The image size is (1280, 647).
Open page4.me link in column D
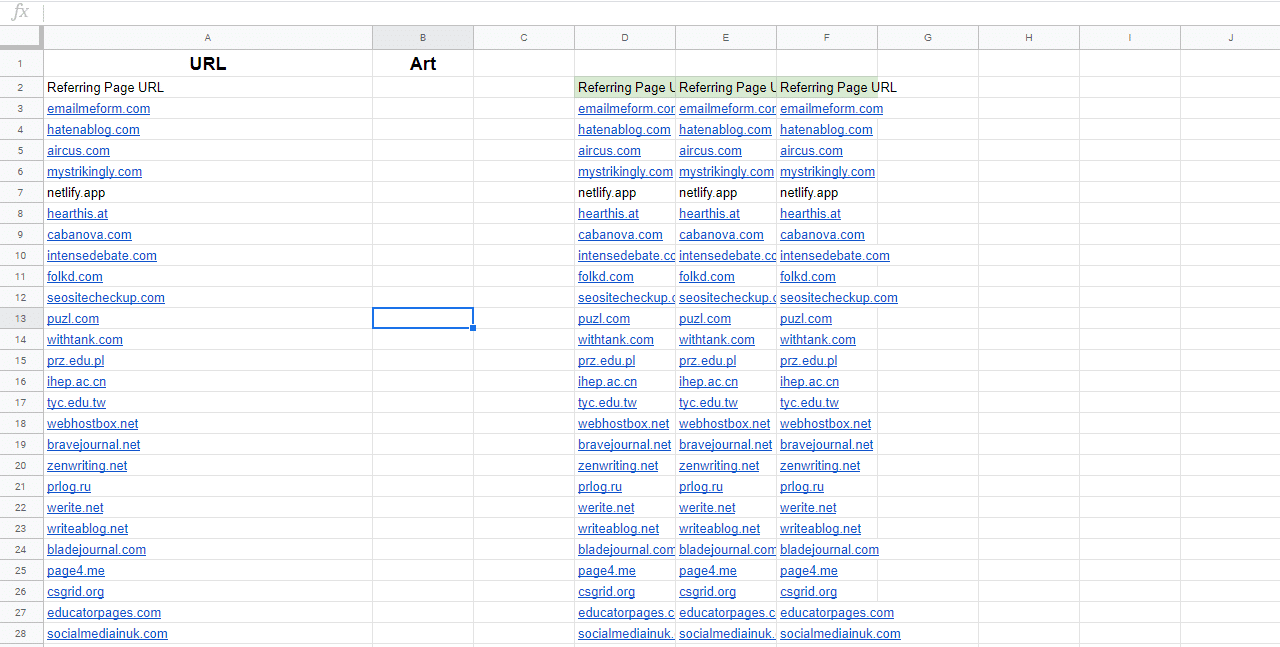(x=607, y=570)
